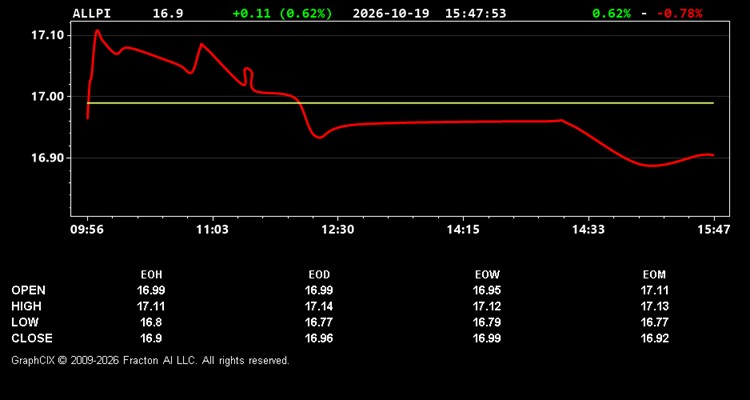Select the EOW column header
The width and height of the screenshot is (750, 400).
(487, 275)
